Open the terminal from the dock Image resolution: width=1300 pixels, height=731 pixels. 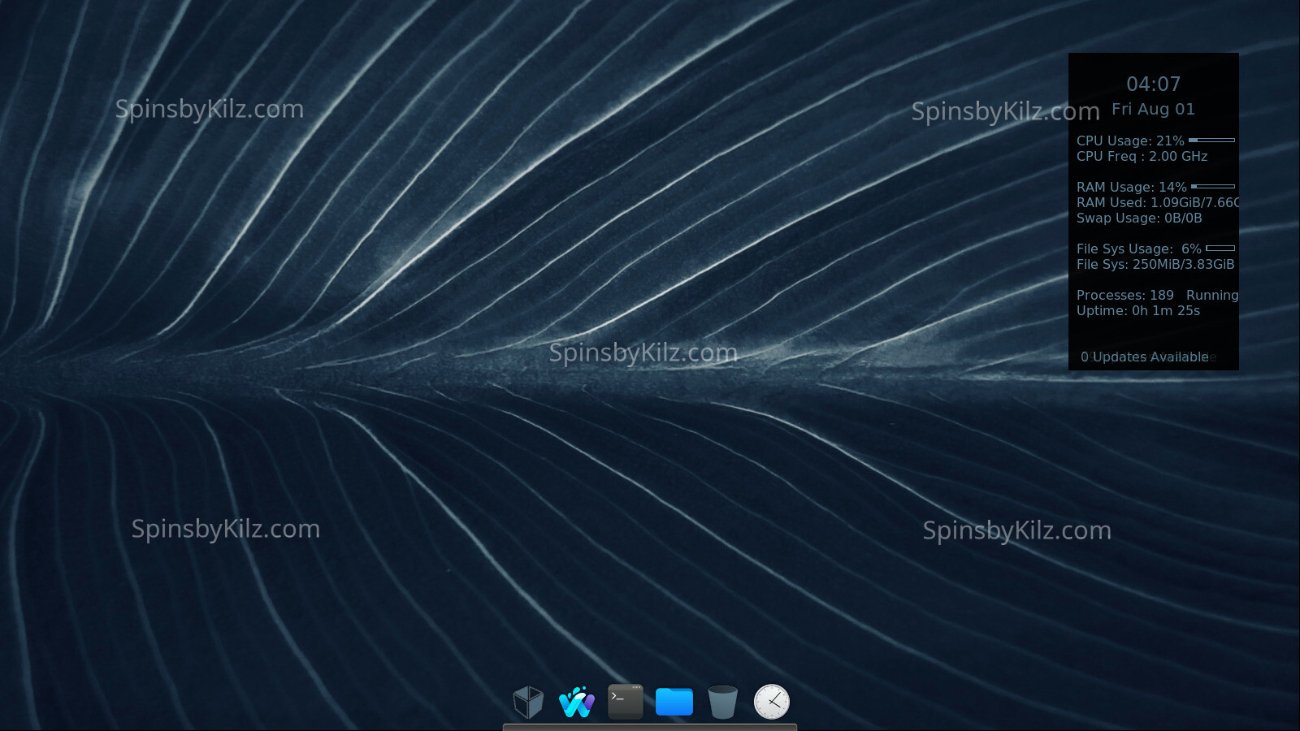click(x=626, y=702)
